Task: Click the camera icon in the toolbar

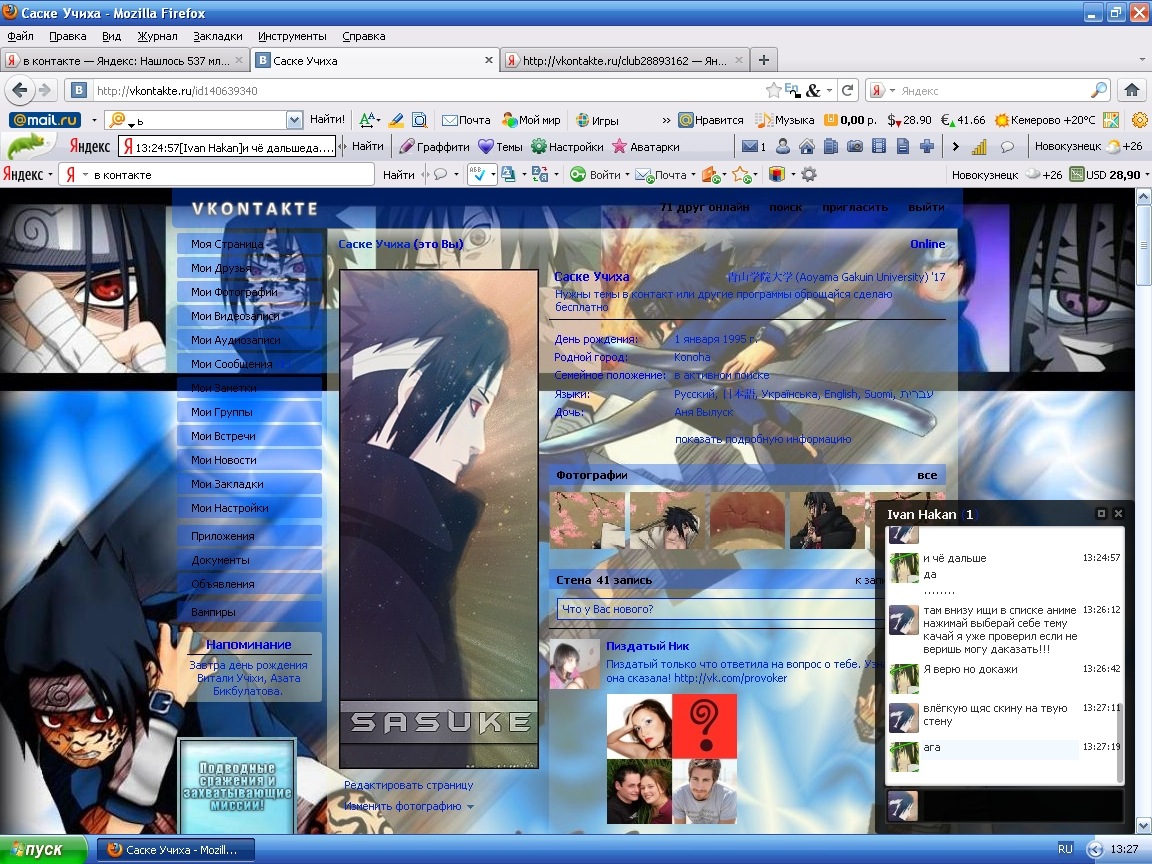Action: tap(855, 146)
